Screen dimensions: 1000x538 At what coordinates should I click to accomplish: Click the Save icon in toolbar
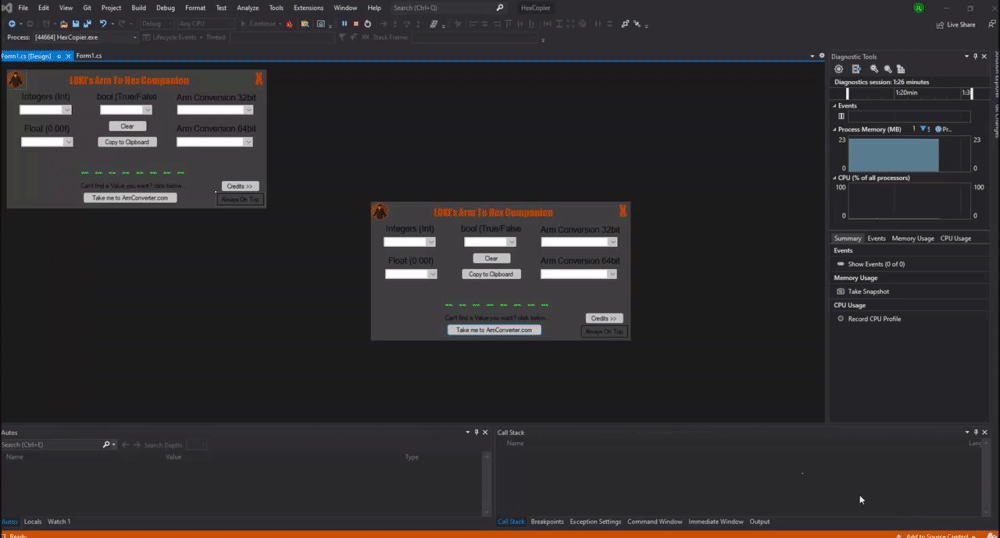pos(75,24)
